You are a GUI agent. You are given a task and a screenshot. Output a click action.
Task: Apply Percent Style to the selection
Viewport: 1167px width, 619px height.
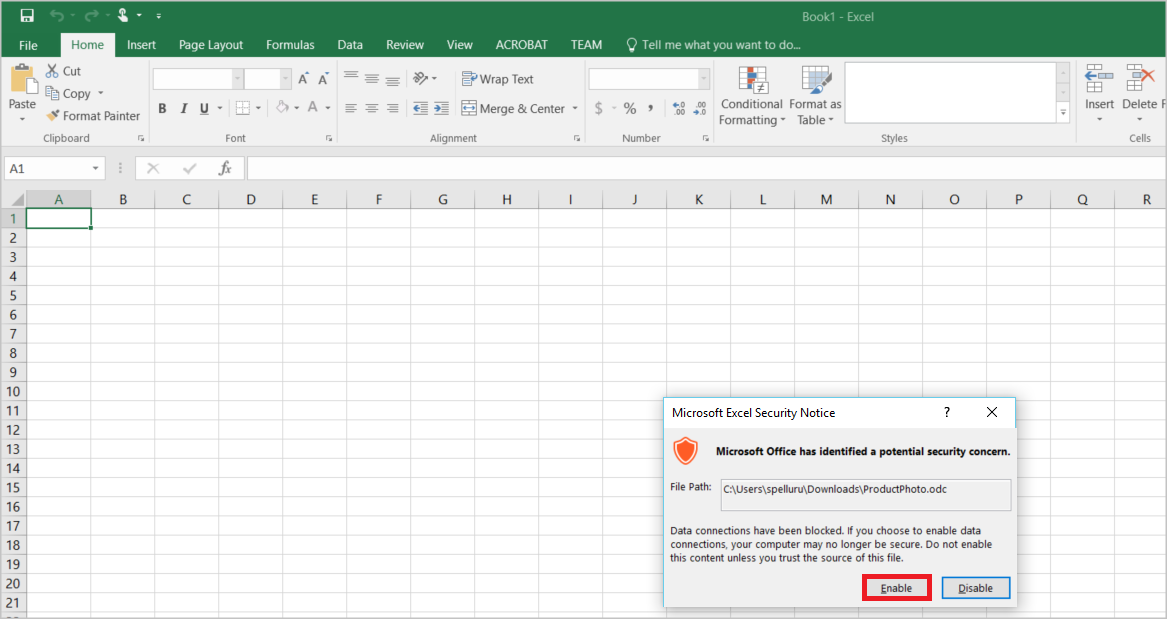coord(629,108)
